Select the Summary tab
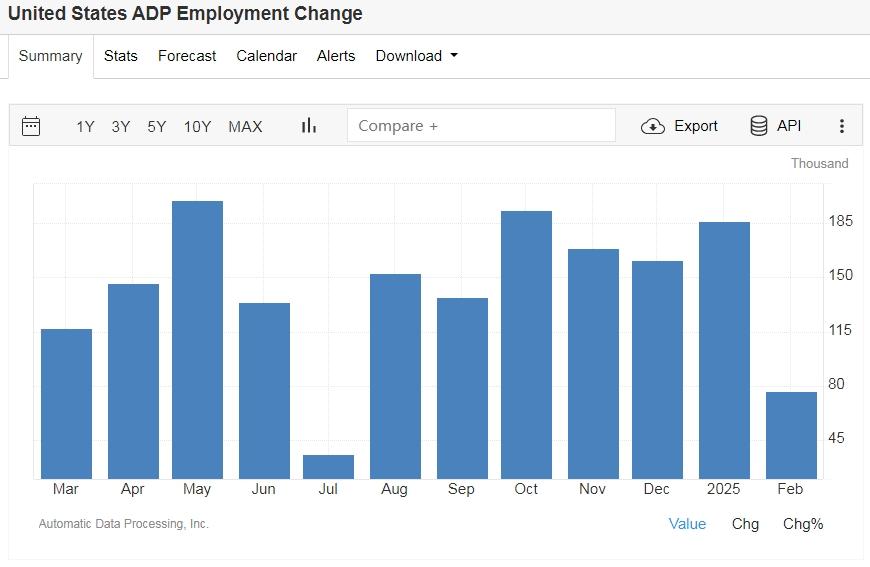870x567 pixels. pyautogui.click(x=50, y=56)
